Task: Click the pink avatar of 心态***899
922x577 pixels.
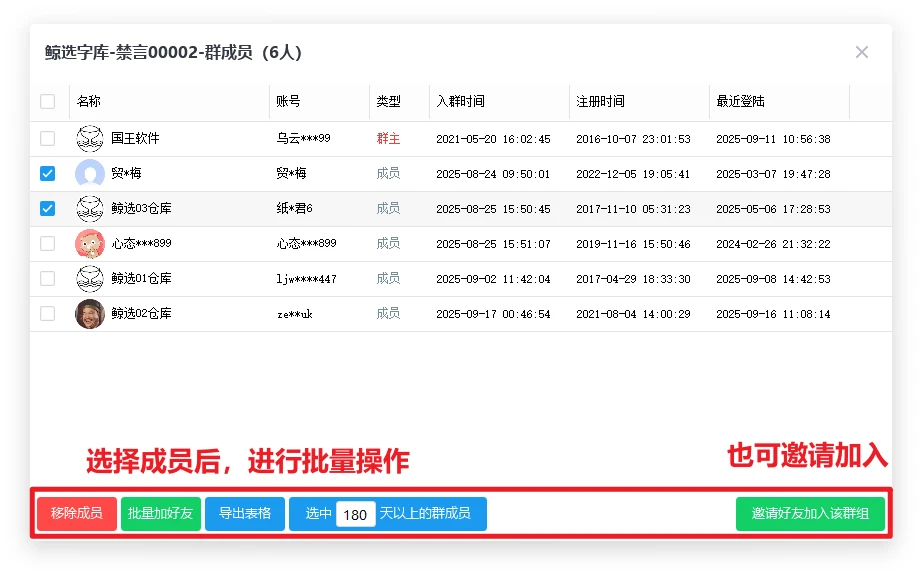Action: [x=90, y=244]
